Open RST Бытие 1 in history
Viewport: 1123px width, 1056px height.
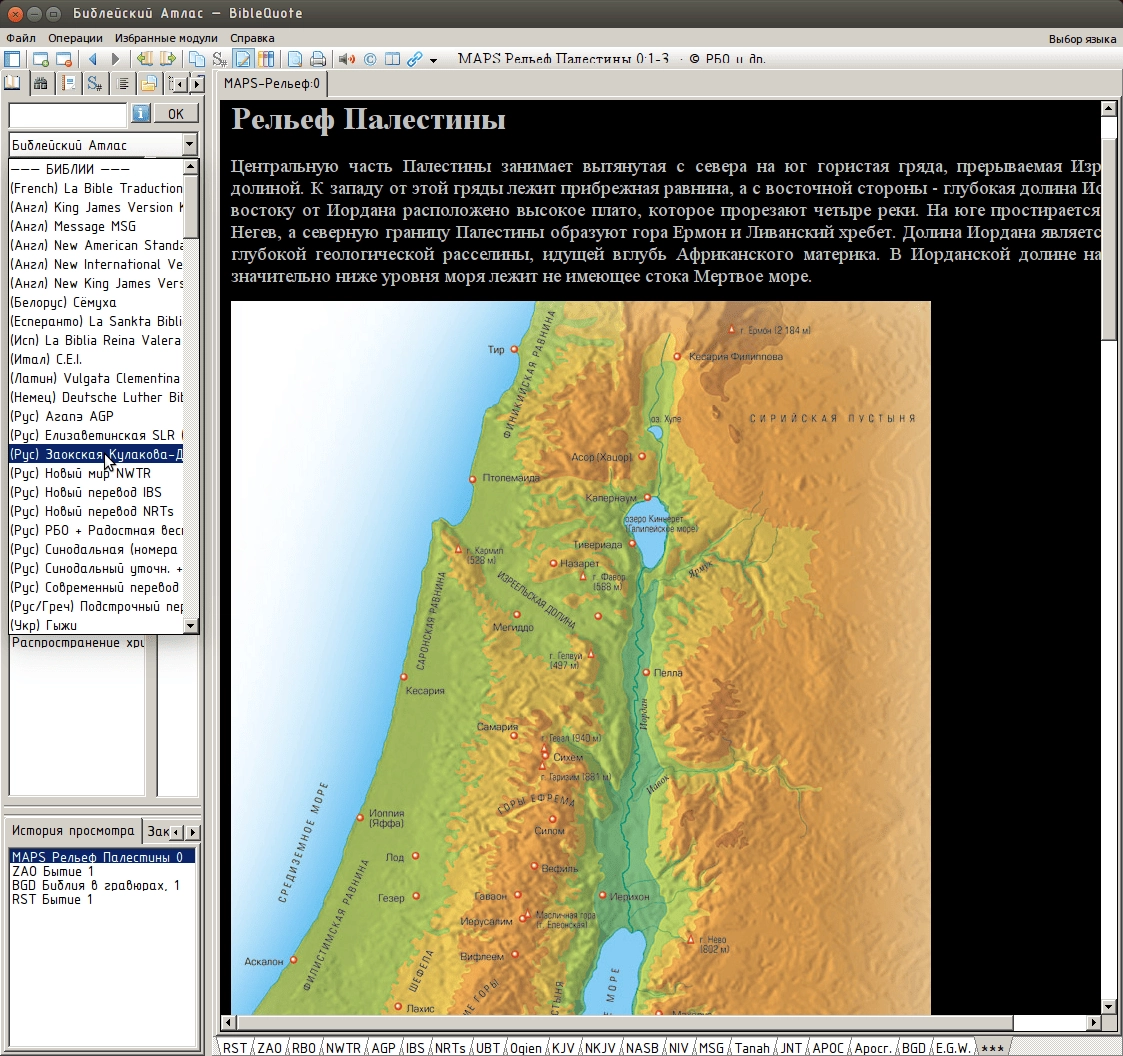click(102, 899)
